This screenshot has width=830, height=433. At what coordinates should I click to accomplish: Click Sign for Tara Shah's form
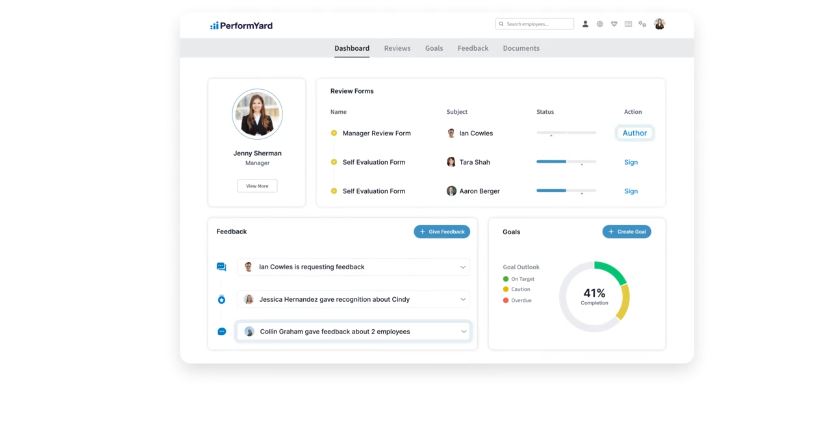(x=631, y=162)
